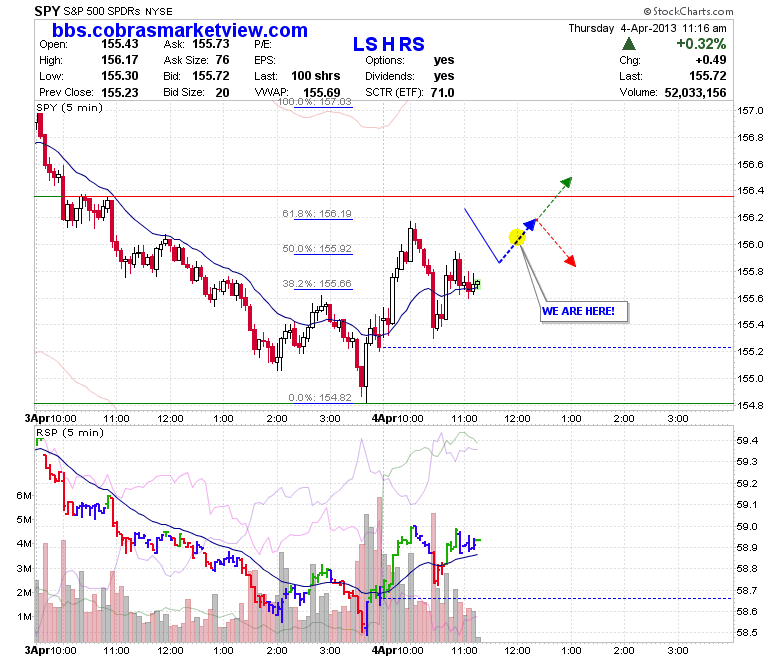Click the Thursday 4-Apr-2013 timestamp
The height and width of the screenshot is (659, 780).
[647, 28]
